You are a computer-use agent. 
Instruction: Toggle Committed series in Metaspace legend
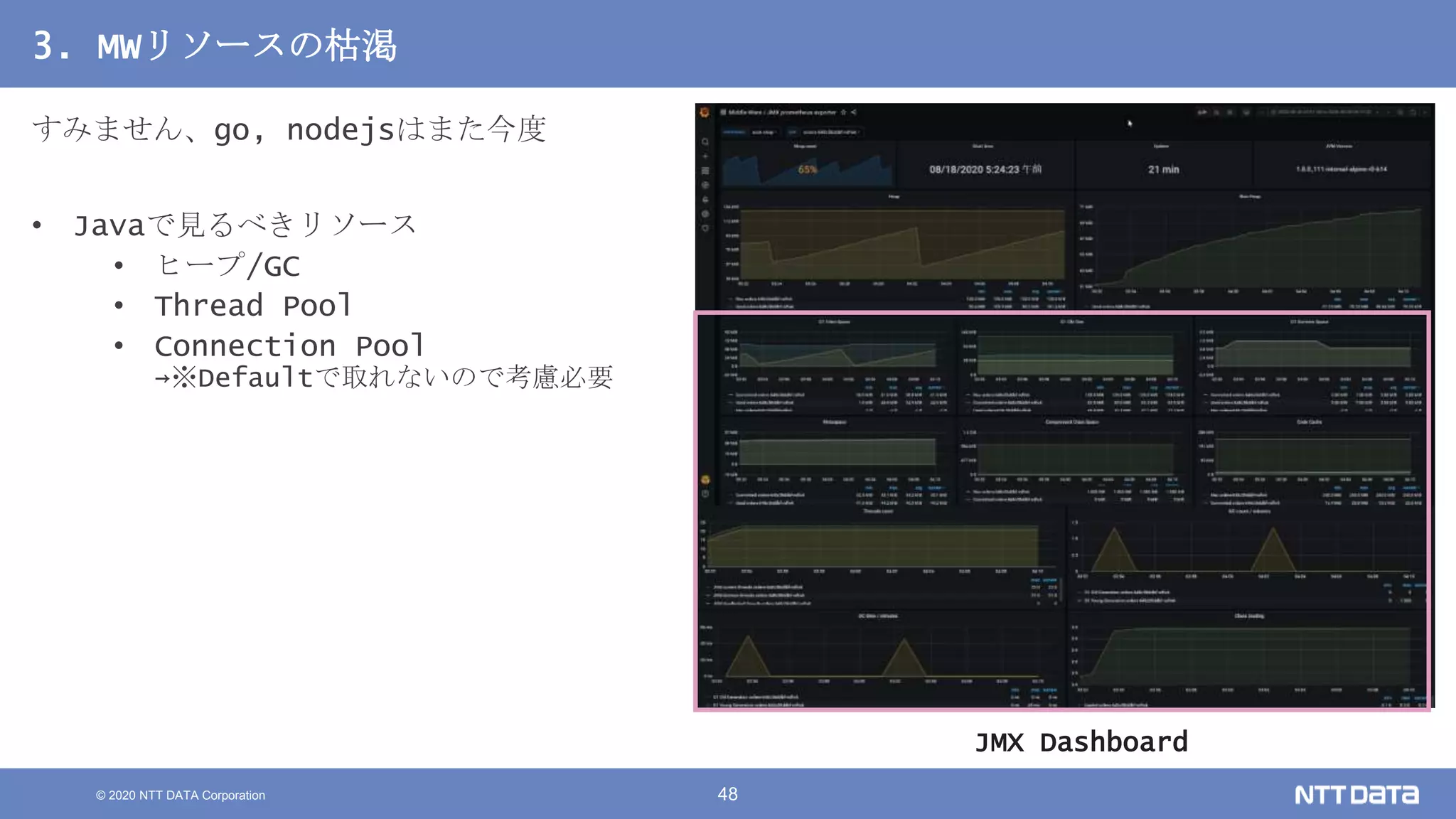pyautogui.click(x=770, y=495)
